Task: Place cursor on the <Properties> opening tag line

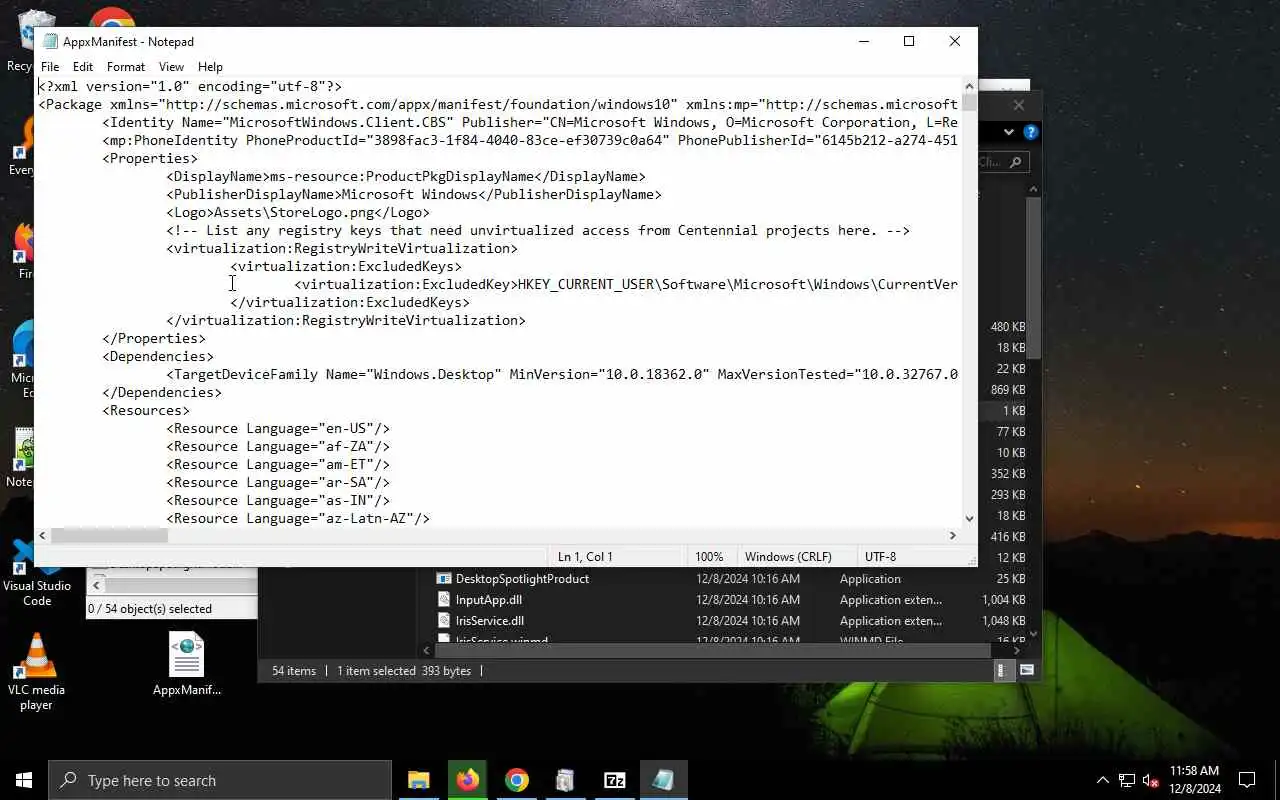Action: (150, 158)
